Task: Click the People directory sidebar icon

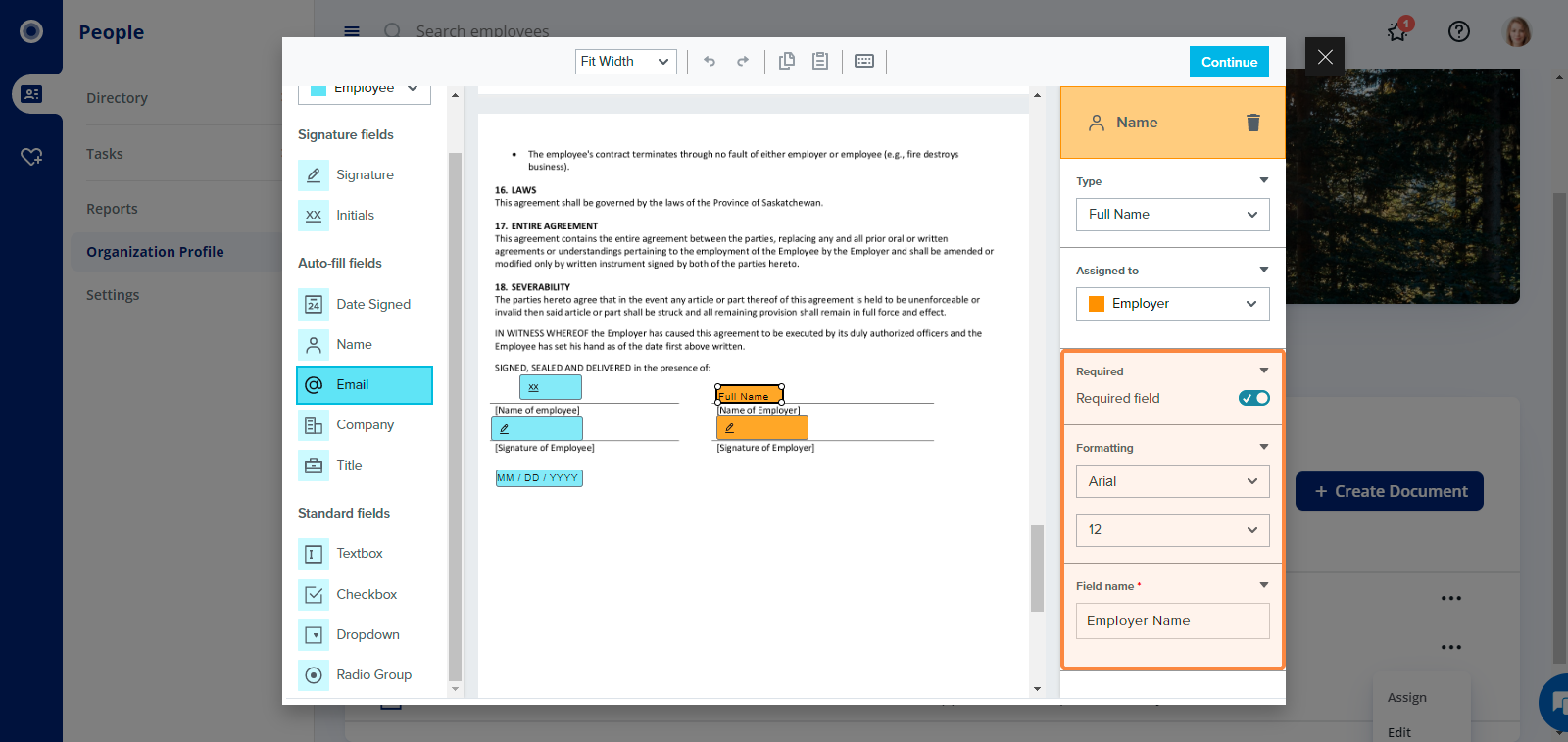Action: pos(32,94)
